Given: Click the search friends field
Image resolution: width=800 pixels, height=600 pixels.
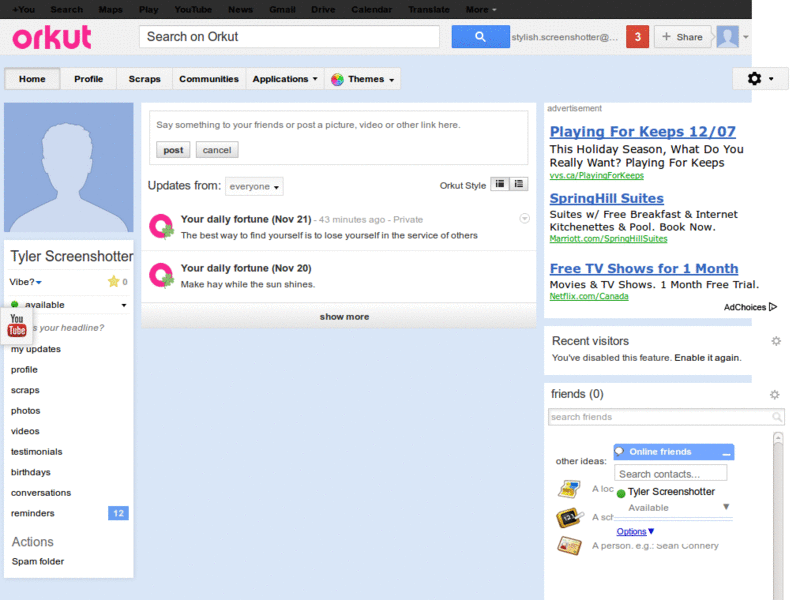Looking at the screenshot, I should (x=666, y=417).
